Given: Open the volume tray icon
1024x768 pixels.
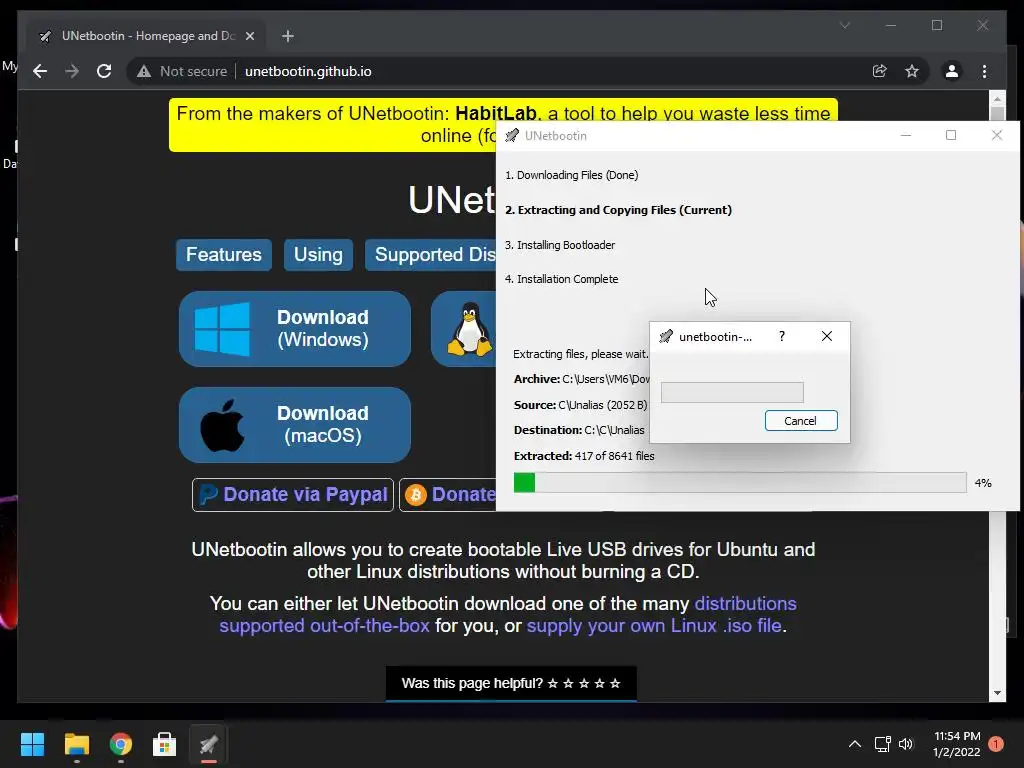Looking at the screenshot, I should (x=906, y=744).
